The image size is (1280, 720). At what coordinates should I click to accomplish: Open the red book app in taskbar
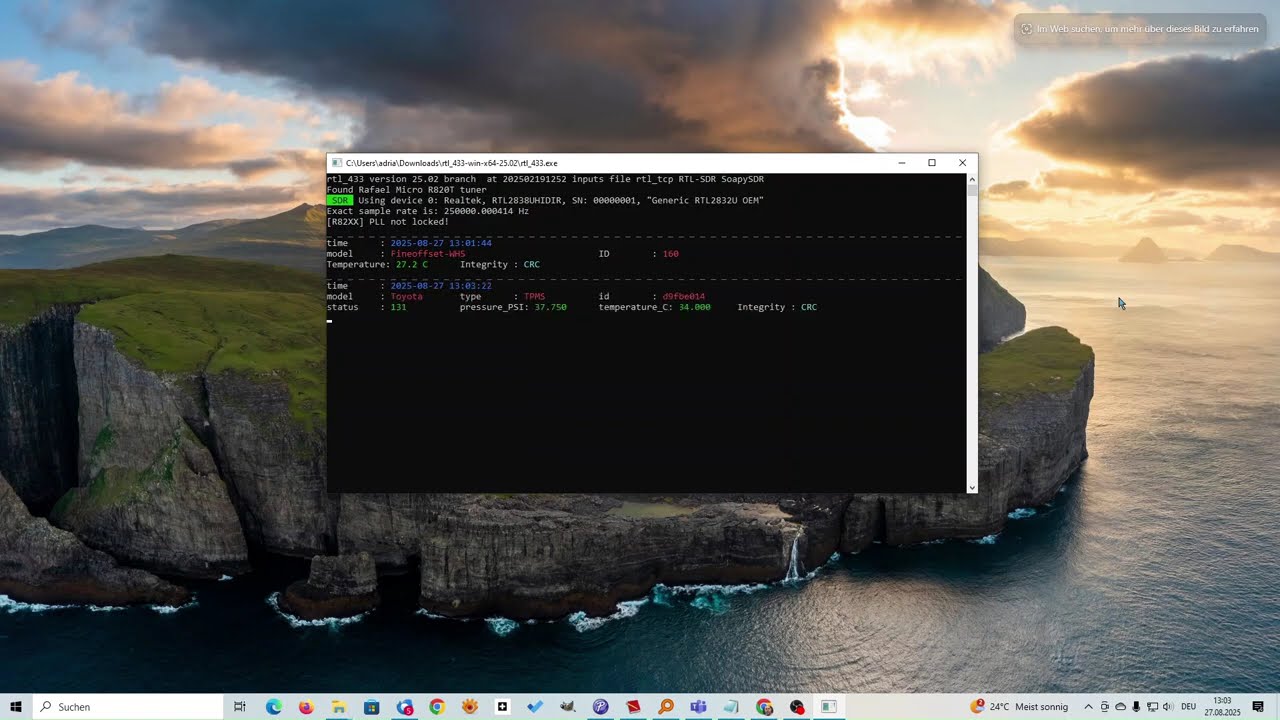pyautogui.click(x=633, y=707)
